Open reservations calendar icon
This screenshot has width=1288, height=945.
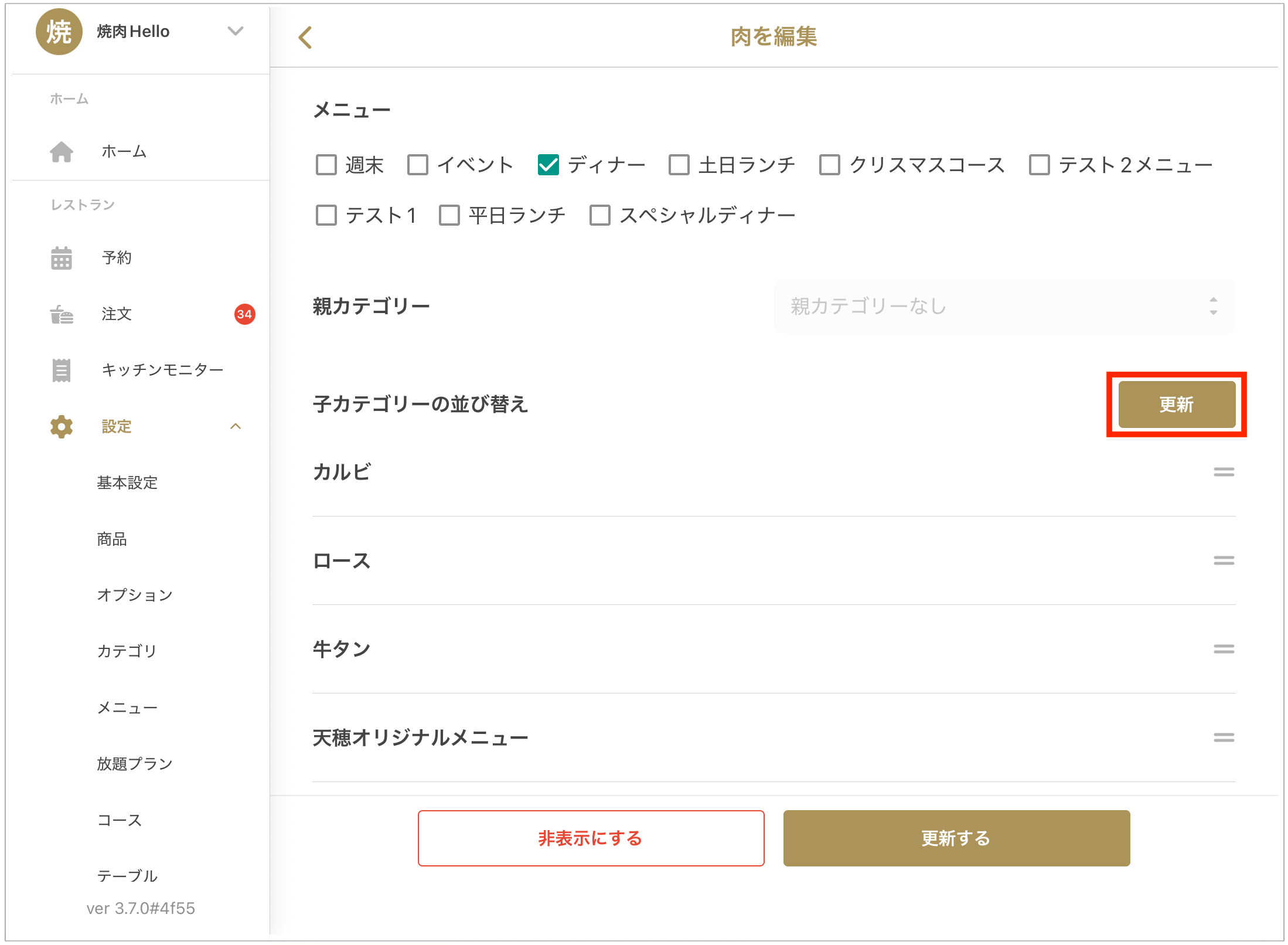62,258
